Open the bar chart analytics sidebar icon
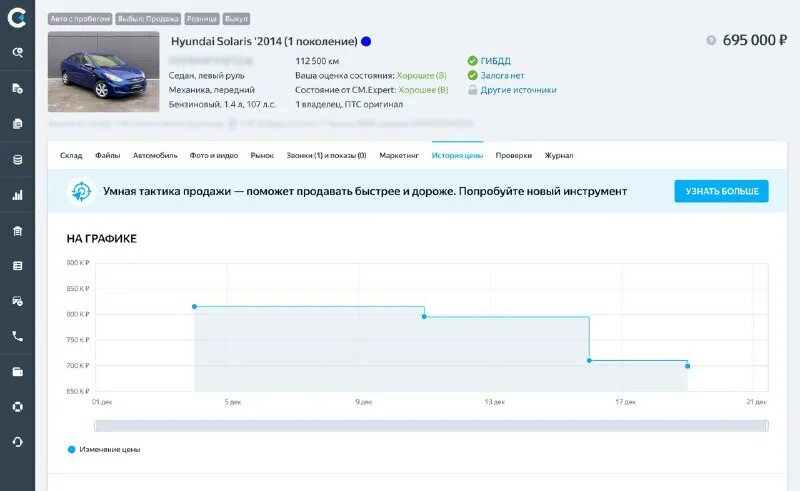Screen dimensions: 800x491 point(17,195)
